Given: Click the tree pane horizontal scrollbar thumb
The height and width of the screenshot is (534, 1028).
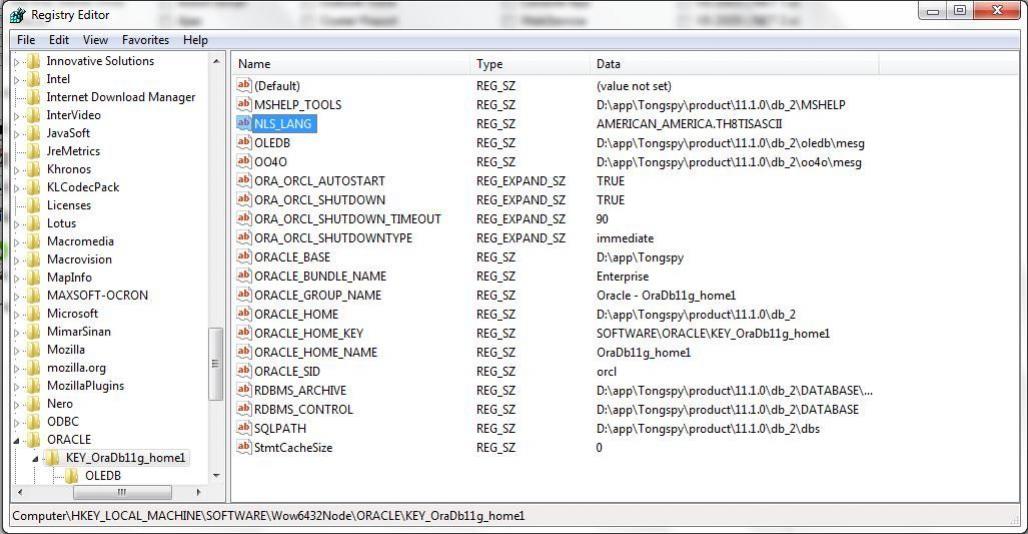Looking at the screenshot, I should coord(122,491).
